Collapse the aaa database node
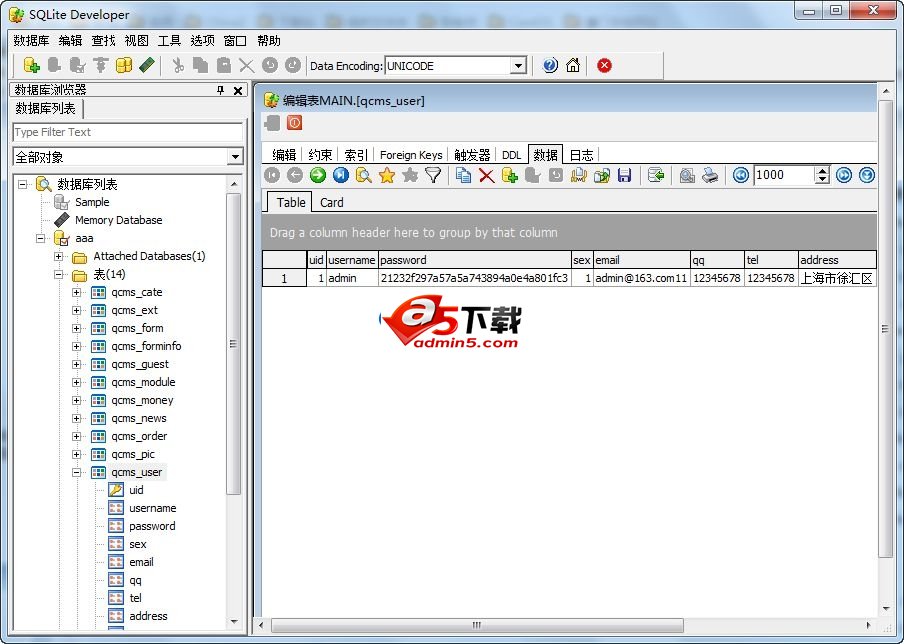 coord(40,238)
